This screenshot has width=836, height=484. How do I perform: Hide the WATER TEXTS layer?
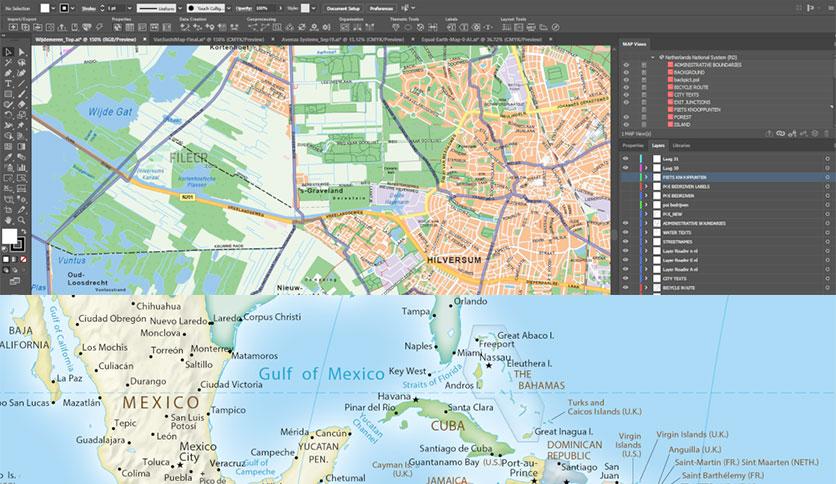pos(626,232)
